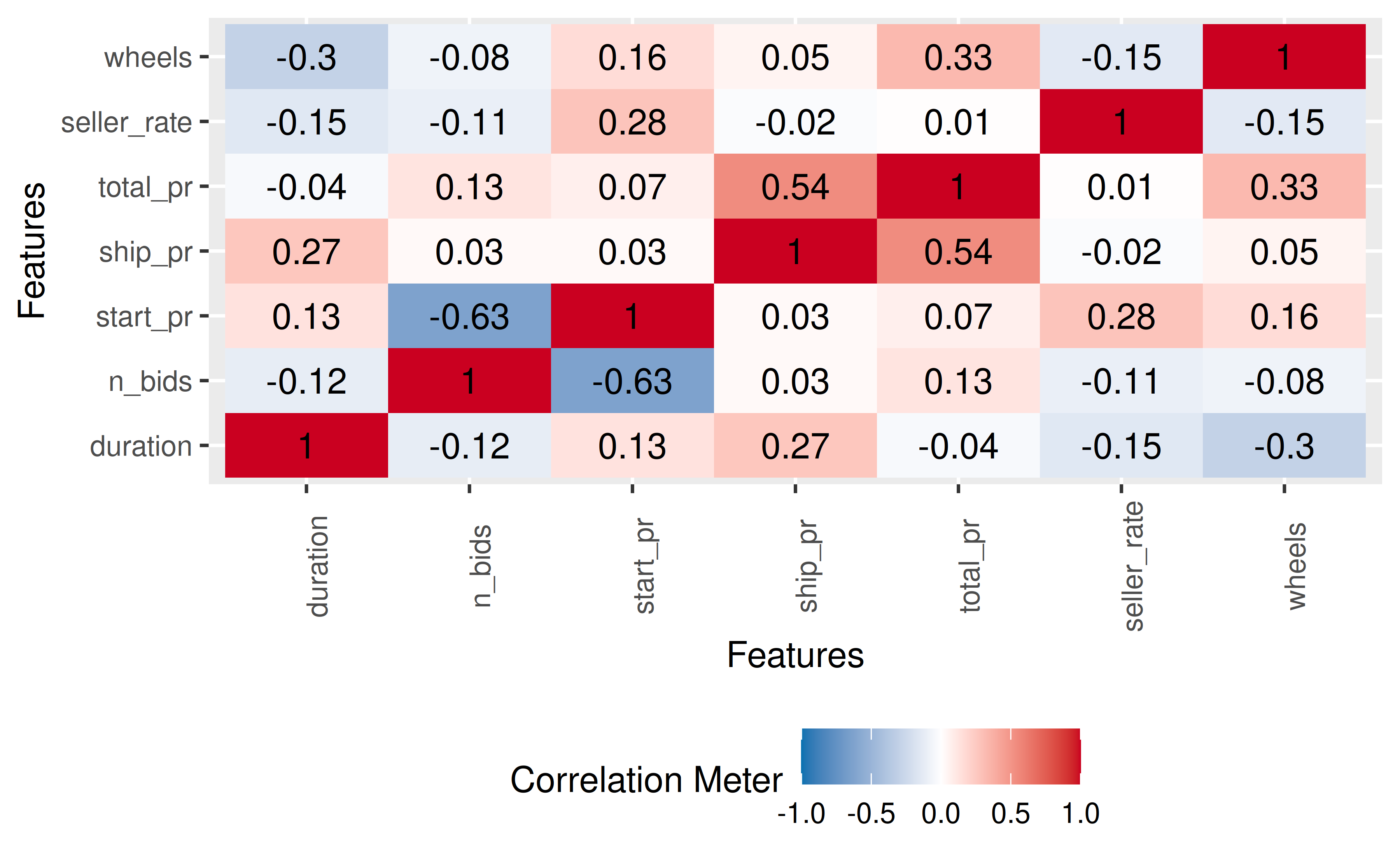The image size is (1400, 865).
Task: Click the duration diagonal cell showing 1
Action: [306, 446]
